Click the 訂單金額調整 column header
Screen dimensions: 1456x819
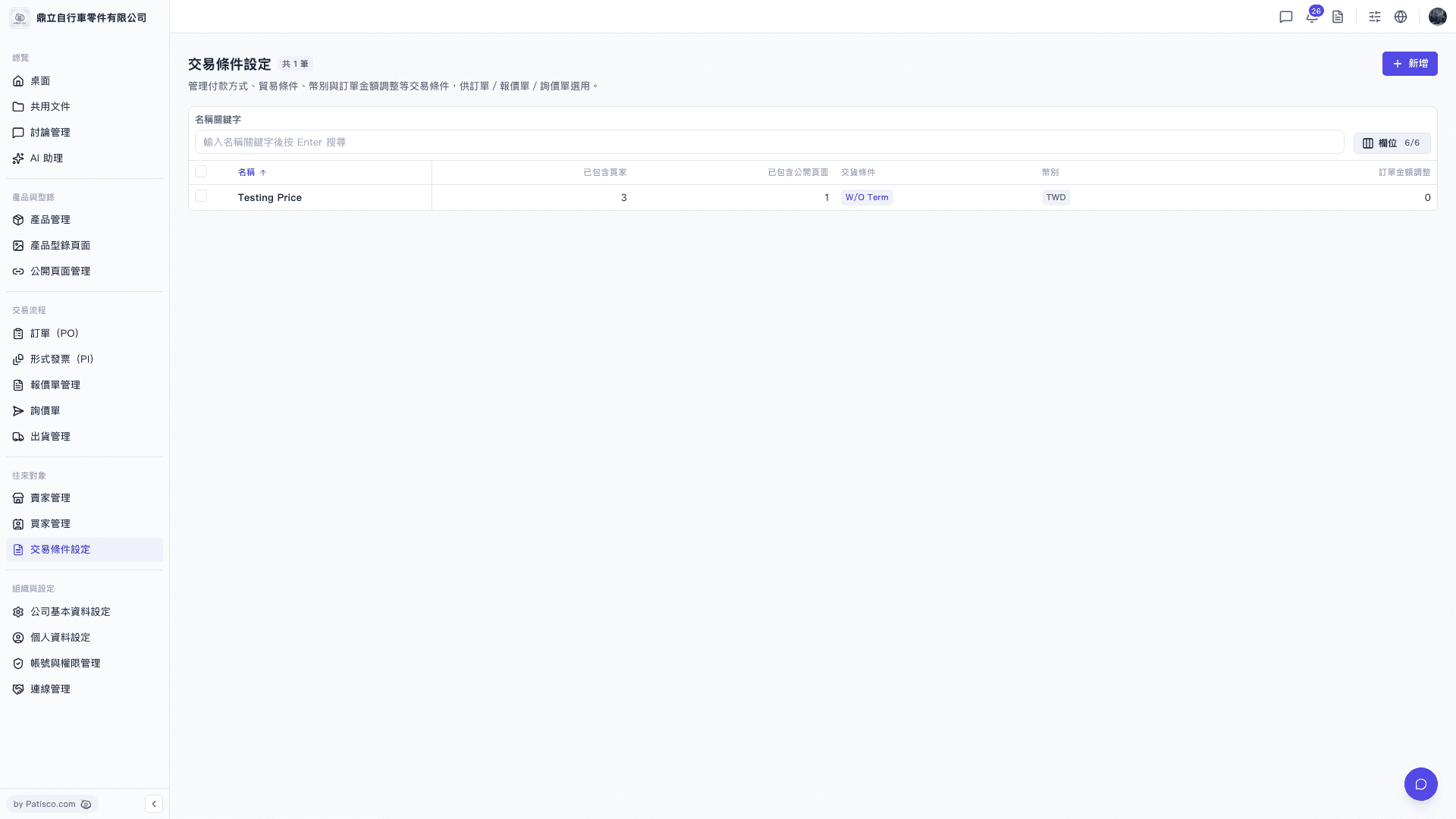click(1404, 173)
